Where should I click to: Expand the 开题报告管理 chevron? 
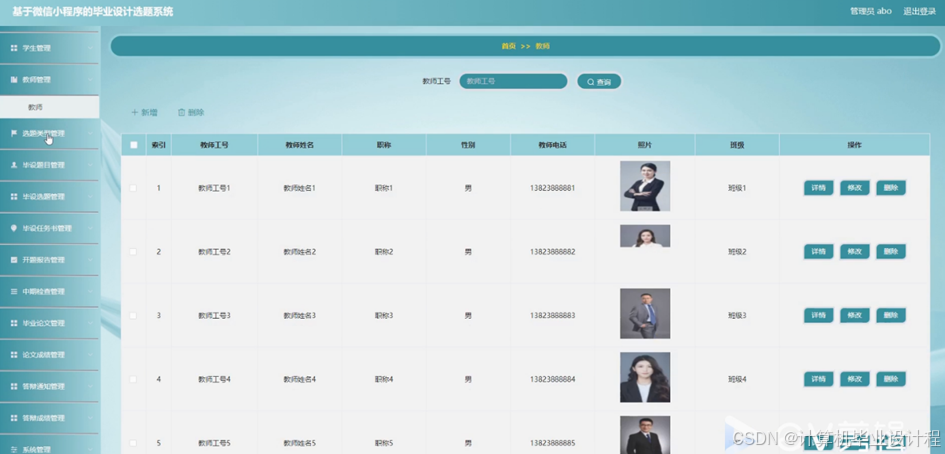[90, 260]
